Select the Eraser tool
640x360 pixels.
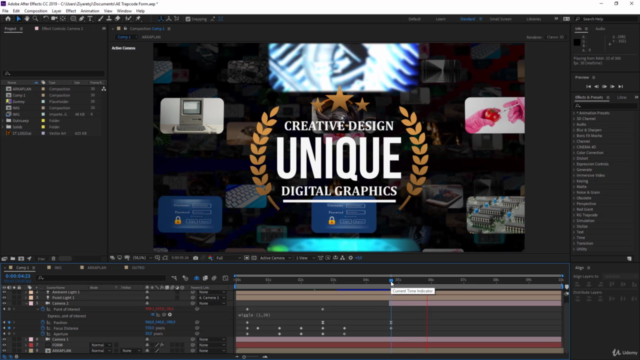(x=118, y=19)
